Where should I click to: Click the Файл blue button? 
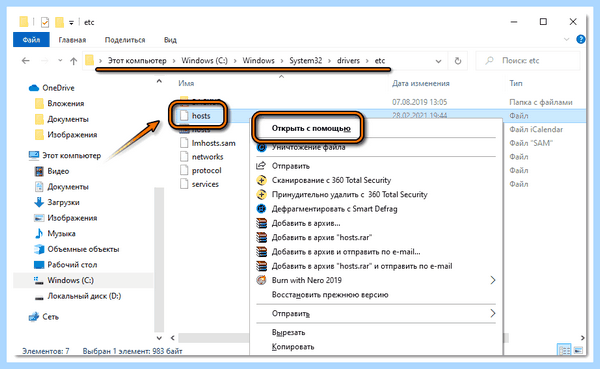tap(31, 40)
